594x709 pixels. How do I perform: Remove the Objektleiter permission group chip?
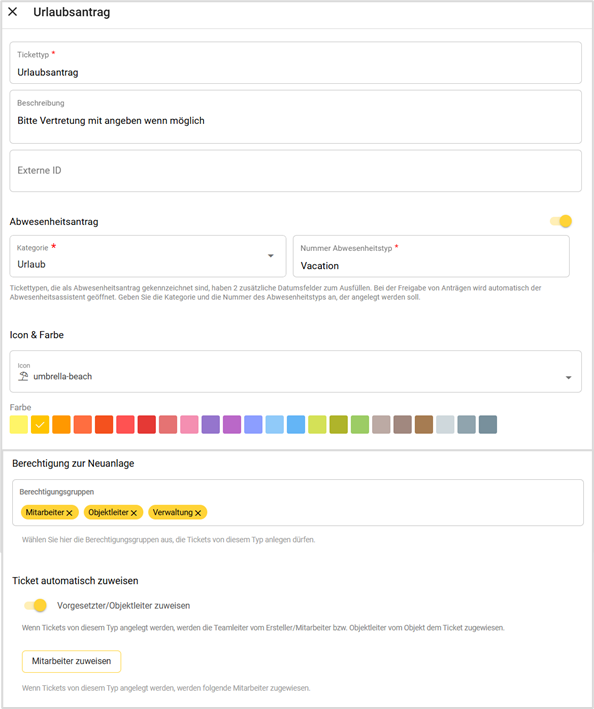point(134,513)
